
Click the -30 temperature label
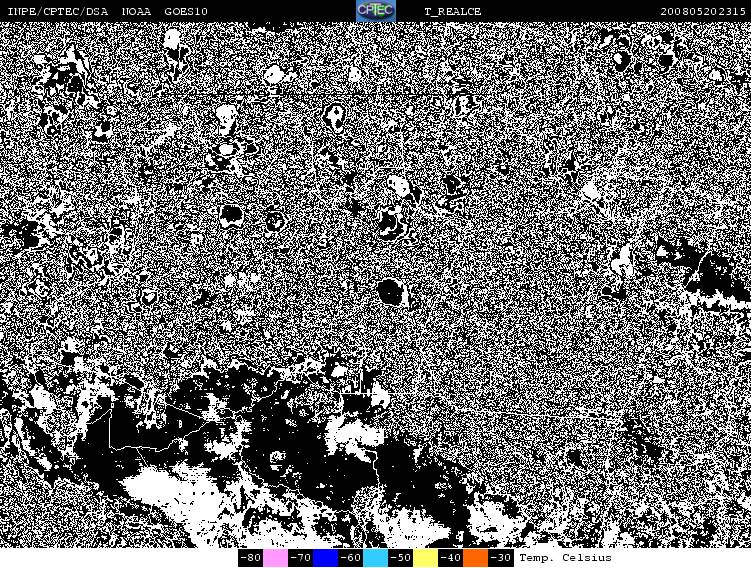[500, 558]
